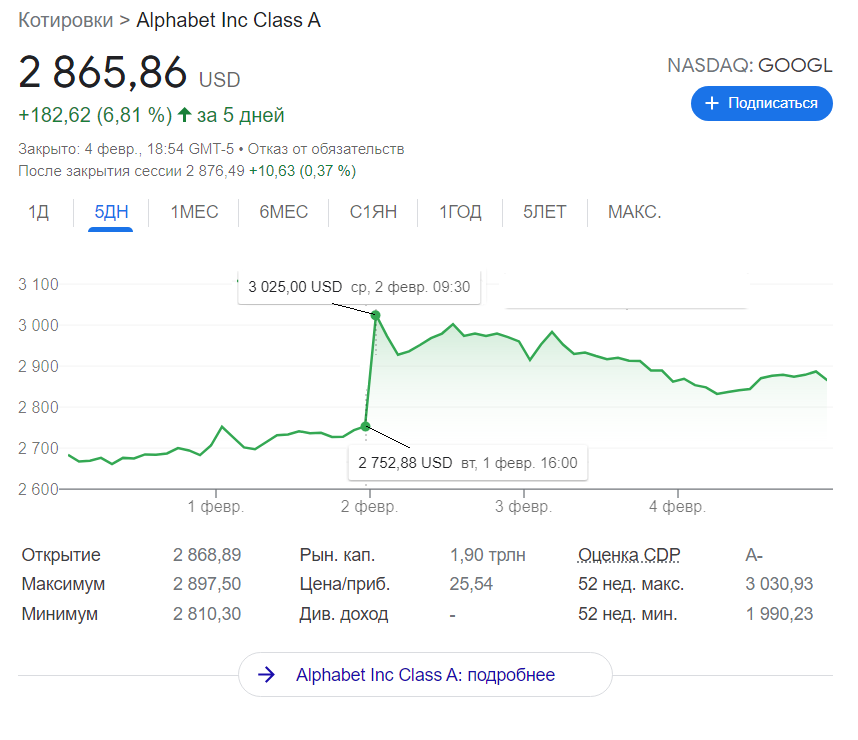Click the NASDAQ: GOOGL ticker text

pos(750,65)
